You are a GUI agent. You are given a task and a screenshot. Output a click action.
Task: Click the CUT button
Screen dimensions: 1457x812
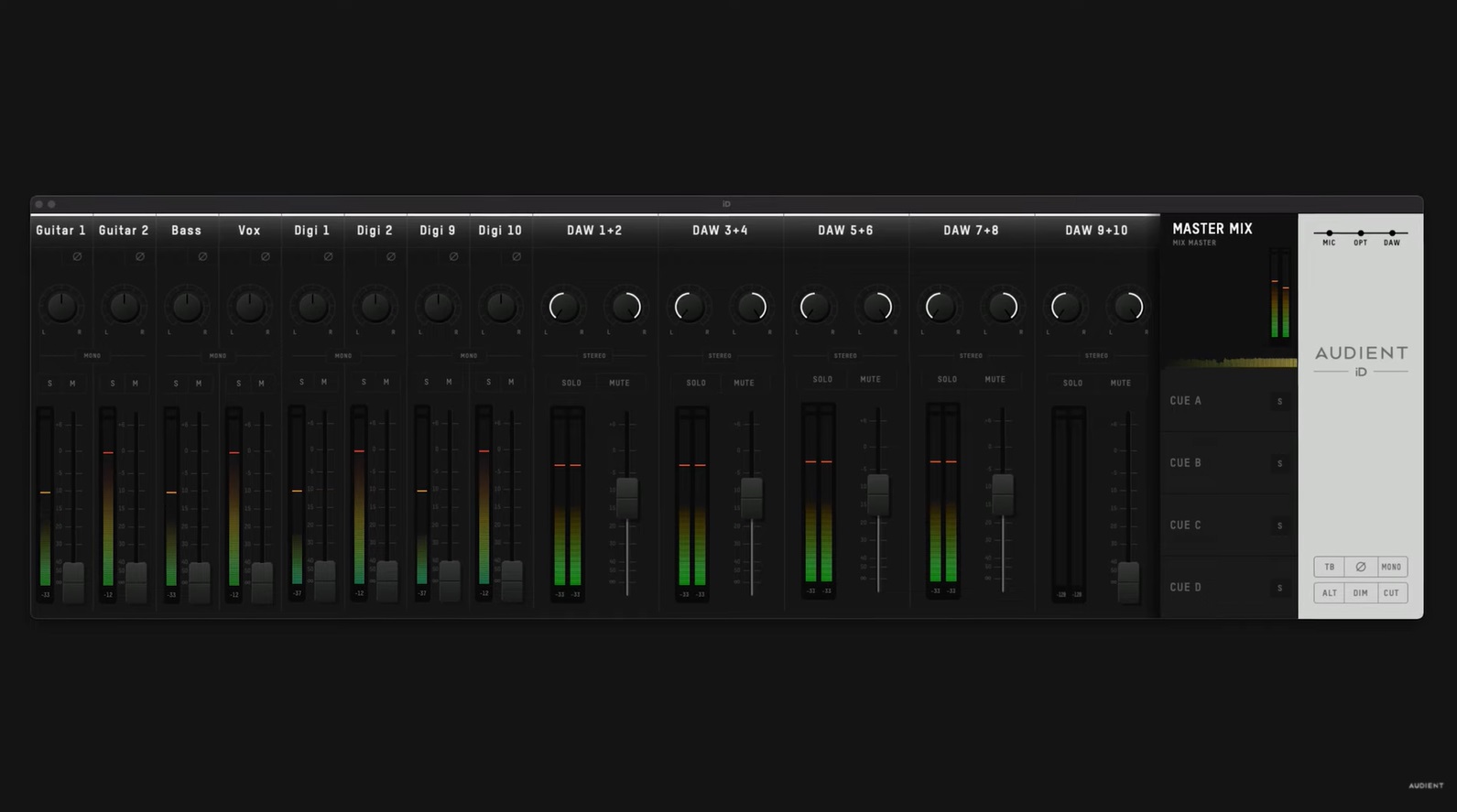tap(1391, 593)
